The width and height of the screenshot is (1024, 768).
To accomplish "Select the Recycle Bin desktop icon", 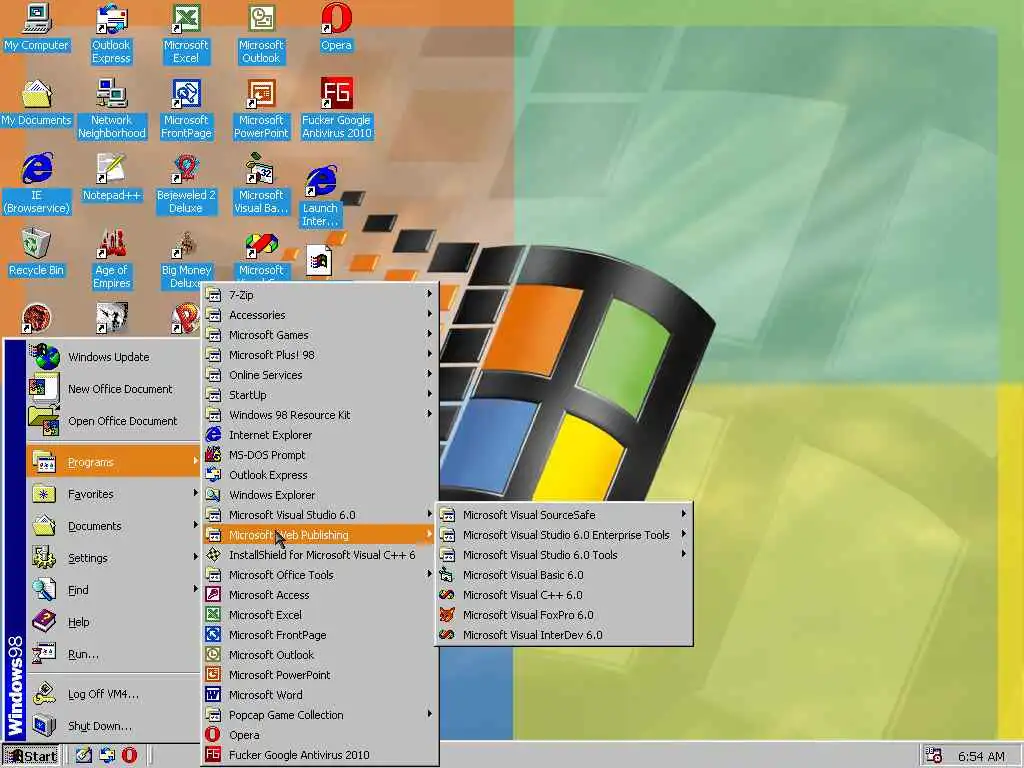I will 37,253.
